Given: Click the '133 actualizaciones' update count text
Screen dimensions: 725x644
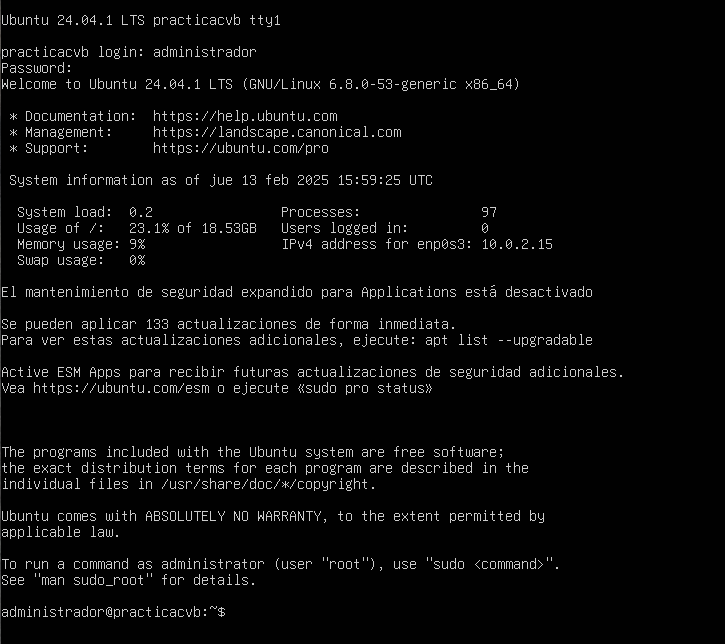Looking at the screenshot, I should [221, 324].
